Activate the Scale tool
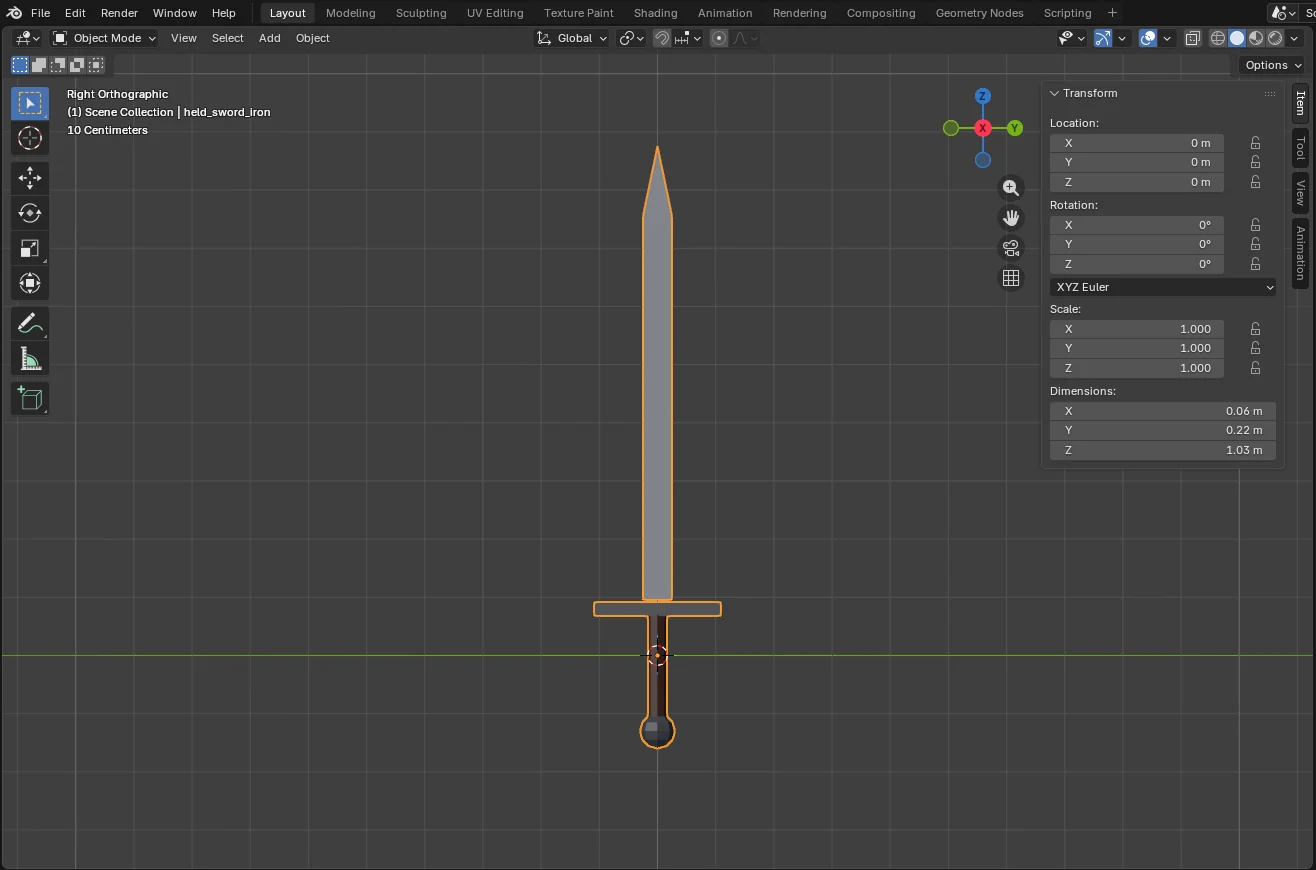This screenshot has height=870, width=1316. (30, 248)
